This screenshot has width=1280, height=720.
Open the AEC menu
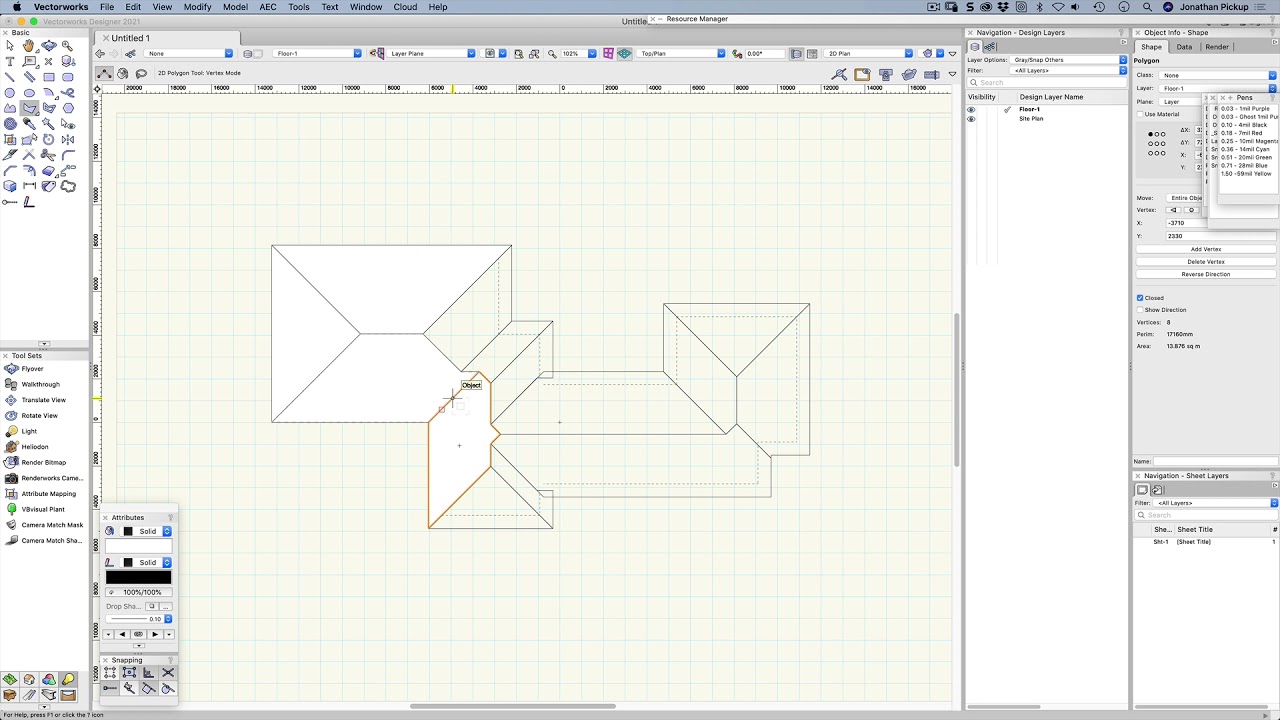coord(268,7)
